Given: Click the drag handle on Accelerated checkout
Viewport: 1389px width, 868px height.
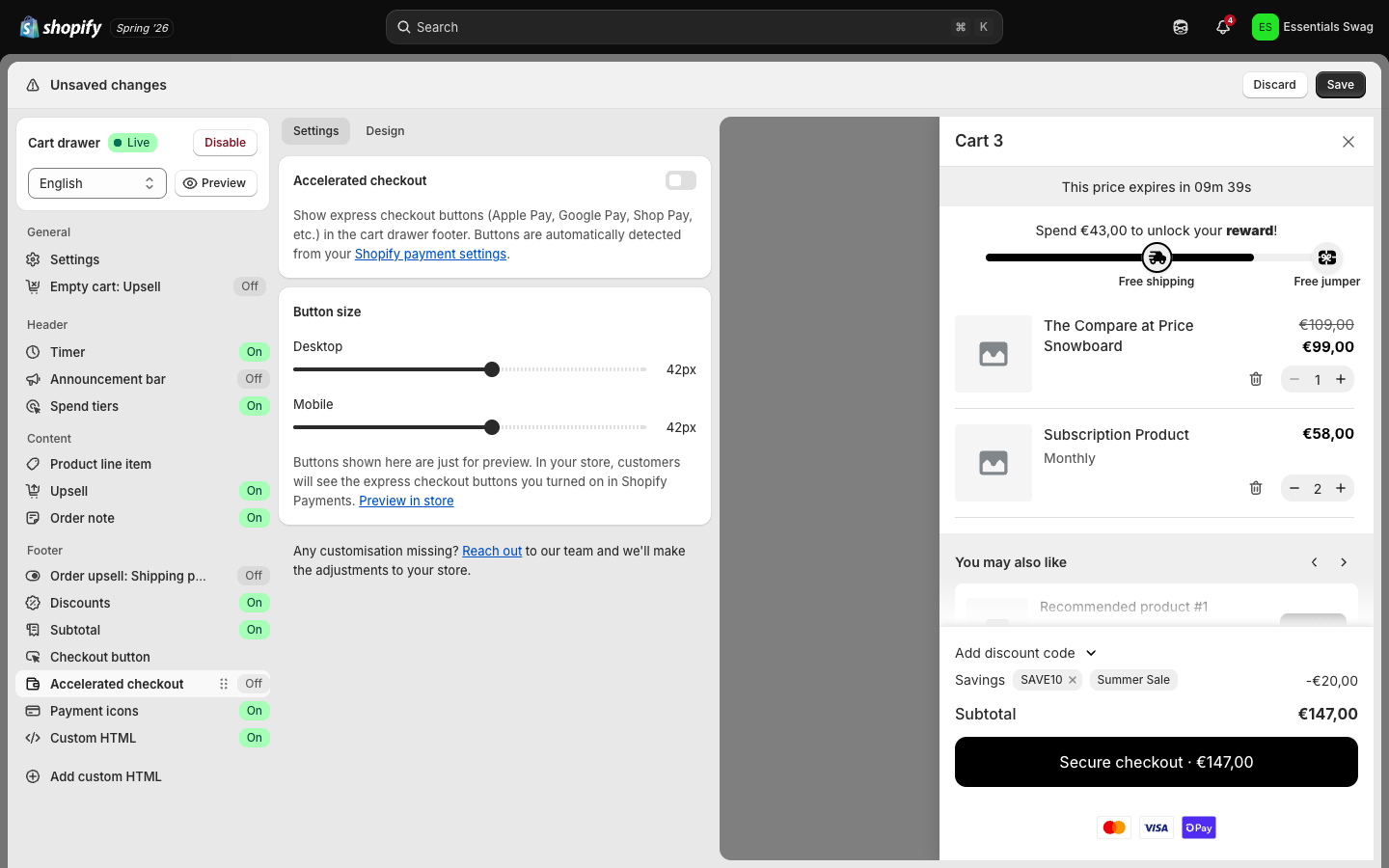Looking at the screenshot, I should click(224, 684).
